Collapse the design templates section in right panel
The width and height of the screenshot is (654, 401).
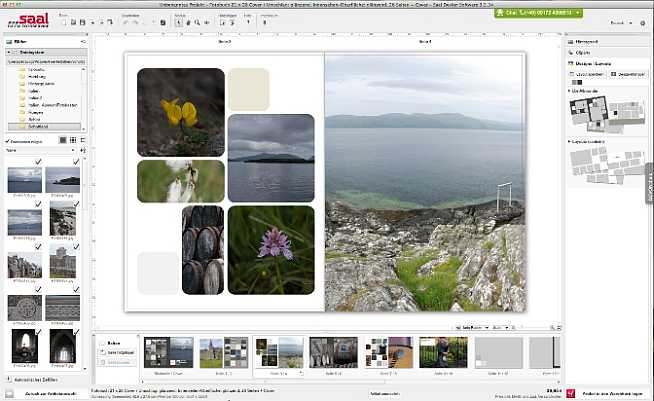click(x=569, y=91)
